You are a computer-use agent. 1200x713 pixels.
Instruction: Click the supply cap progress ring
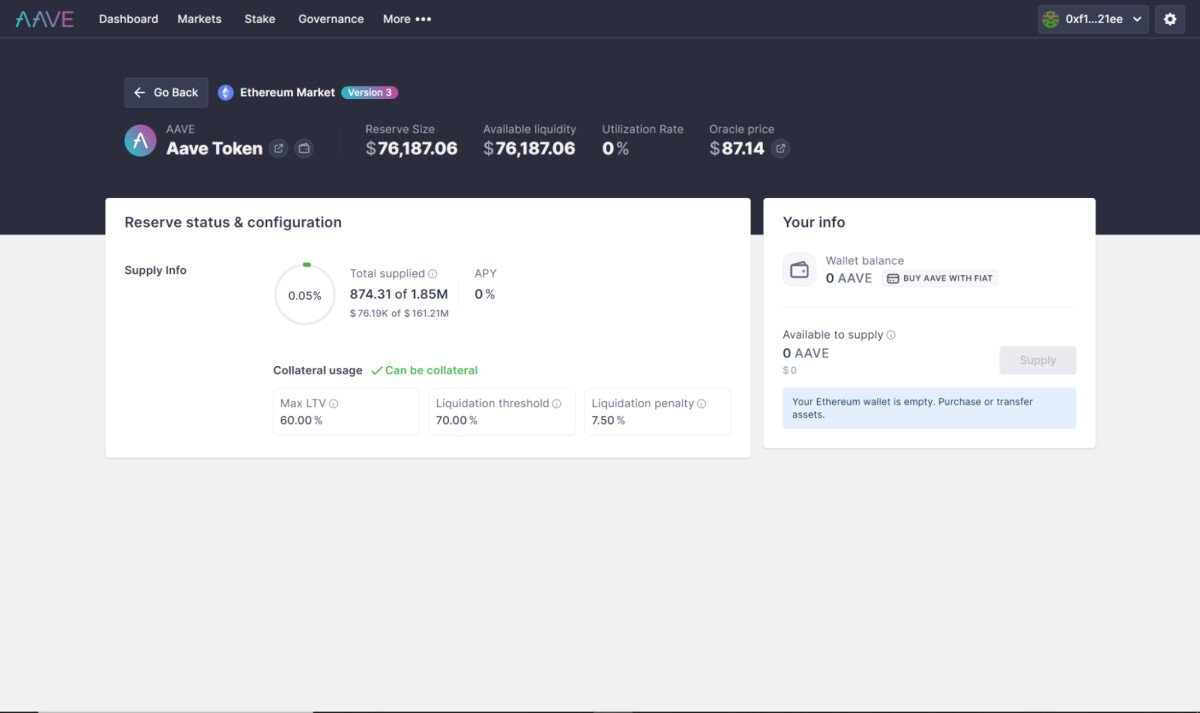tap(304, 294)
